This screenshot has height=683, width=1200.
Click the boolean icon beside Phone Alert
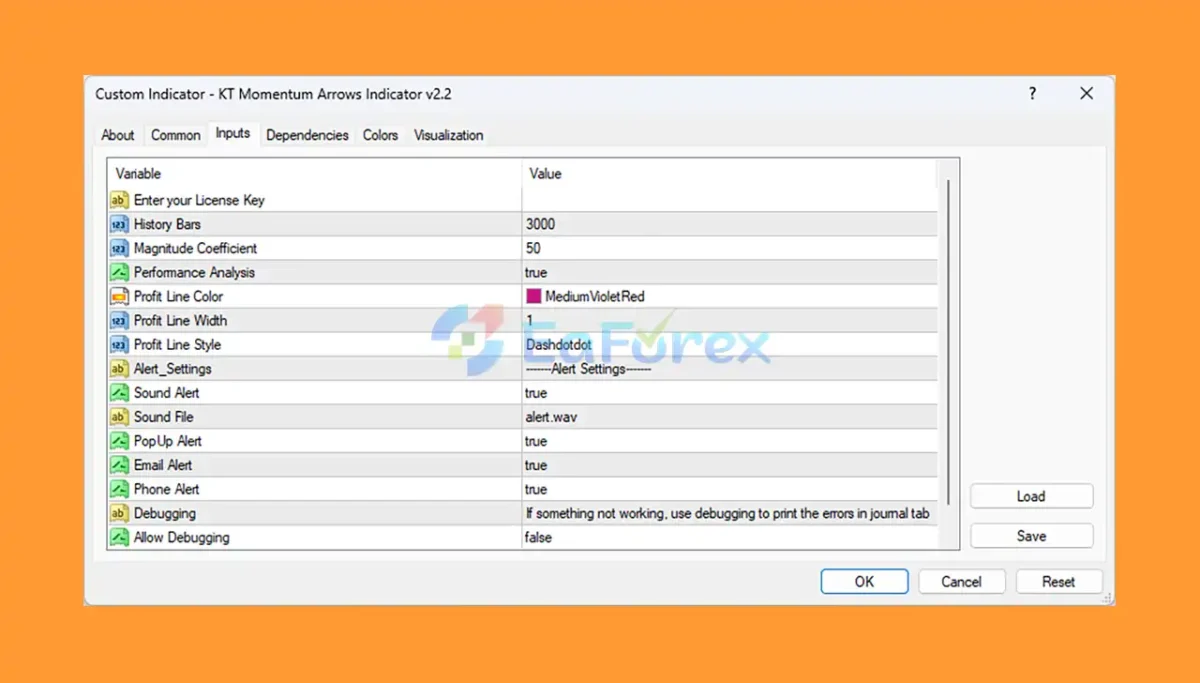click(x=119, y=489)
